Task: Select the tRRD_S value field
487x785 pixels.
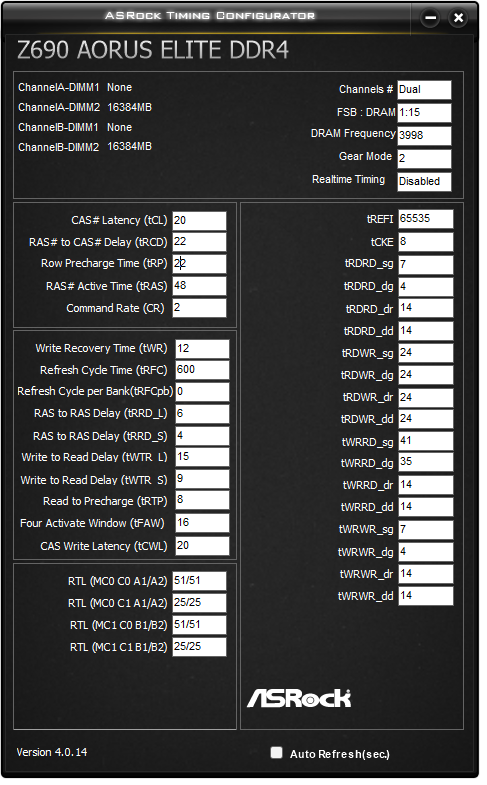Action: point(202,436)
